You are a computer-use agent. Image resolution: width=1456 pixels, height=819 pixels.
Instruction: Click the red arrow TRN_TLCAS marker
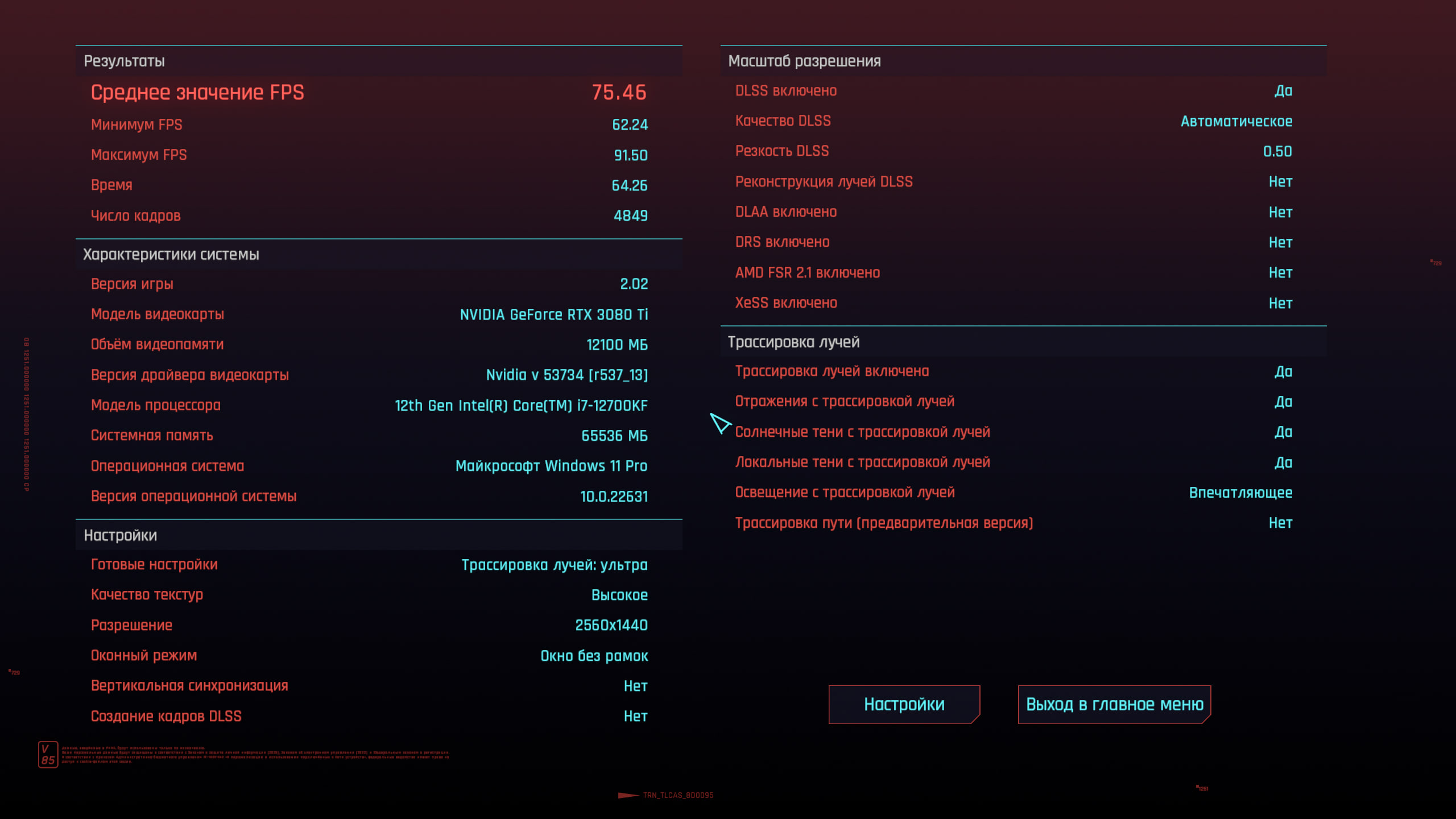tap(628, 795)
